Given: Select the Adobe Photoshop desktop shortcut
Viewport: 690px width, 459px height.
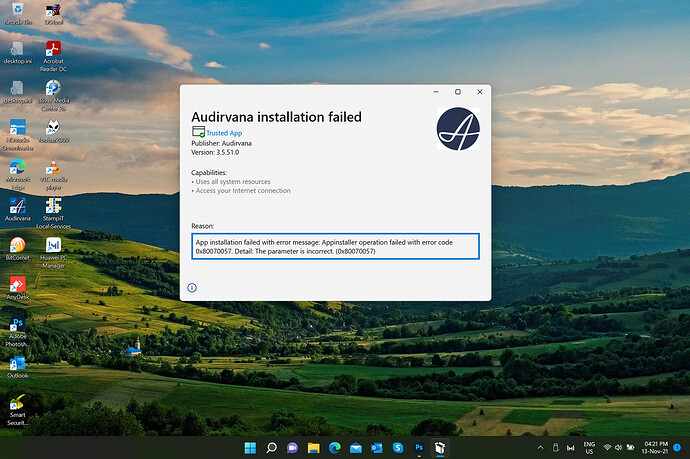Looking at the screenshot, I should [x=18, y=331].
